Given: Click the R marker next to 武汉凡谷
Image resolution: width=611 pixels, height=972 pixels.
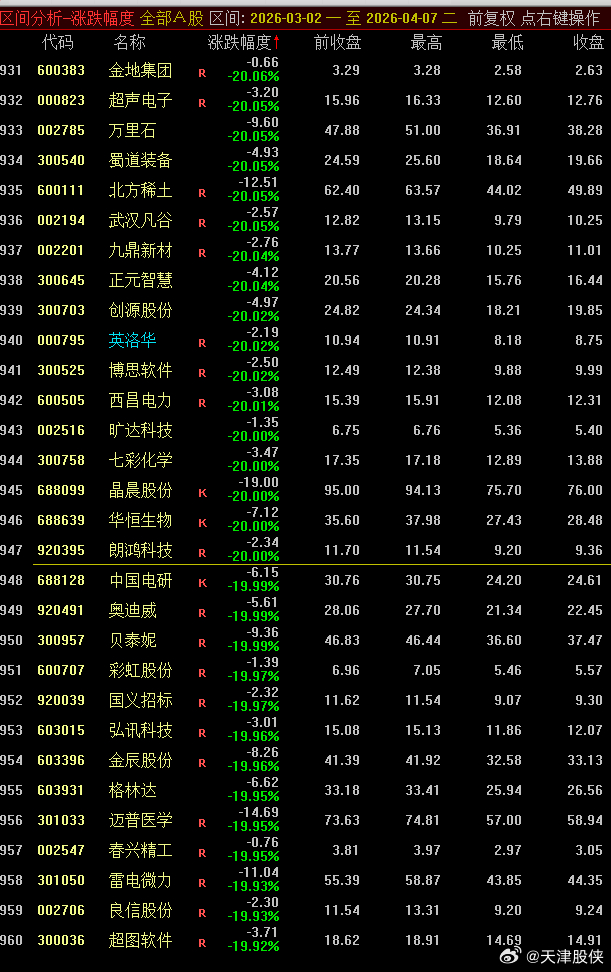Looking at the screenshot, I should click(x=202, y=223).
